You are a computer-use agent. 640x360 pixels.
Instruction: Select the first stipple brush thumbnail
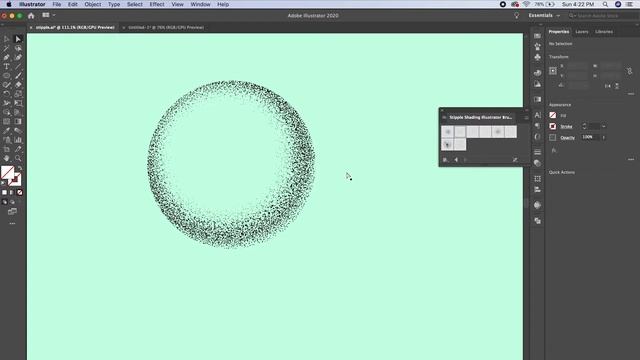point(447,132)
